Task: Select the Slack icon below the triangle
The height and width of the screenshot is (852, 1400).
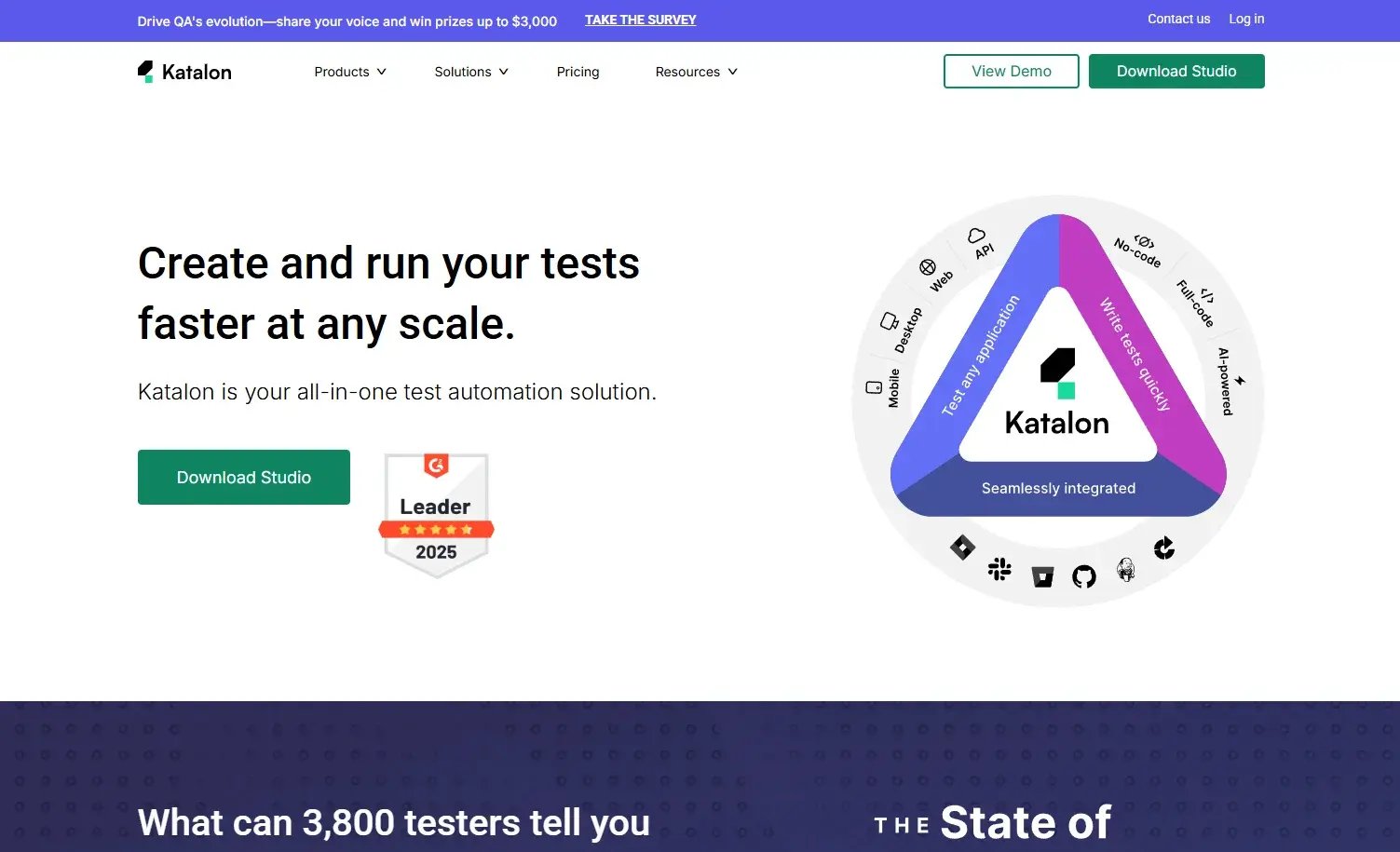Action: pyautogui.click(x=1000, y=569)
